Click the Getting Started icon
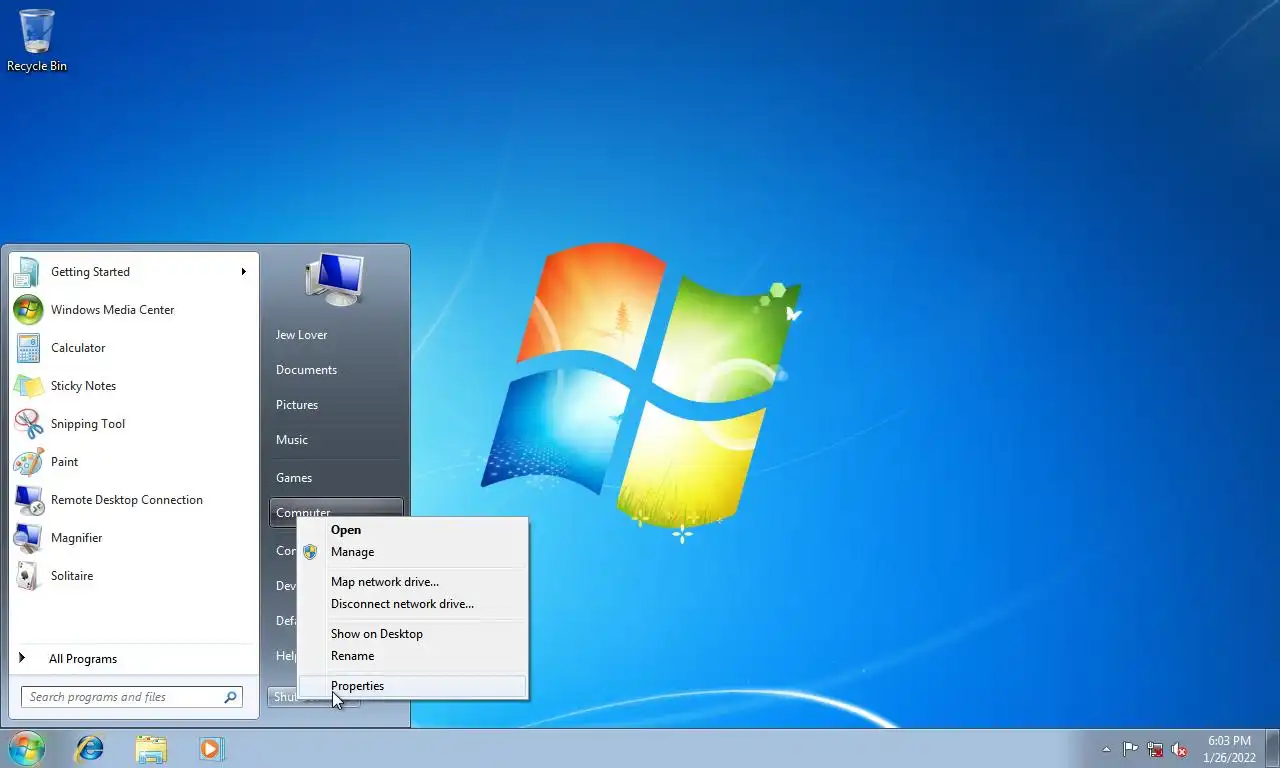This screenshot has width=1280, height=768. [x=28, y=272]
